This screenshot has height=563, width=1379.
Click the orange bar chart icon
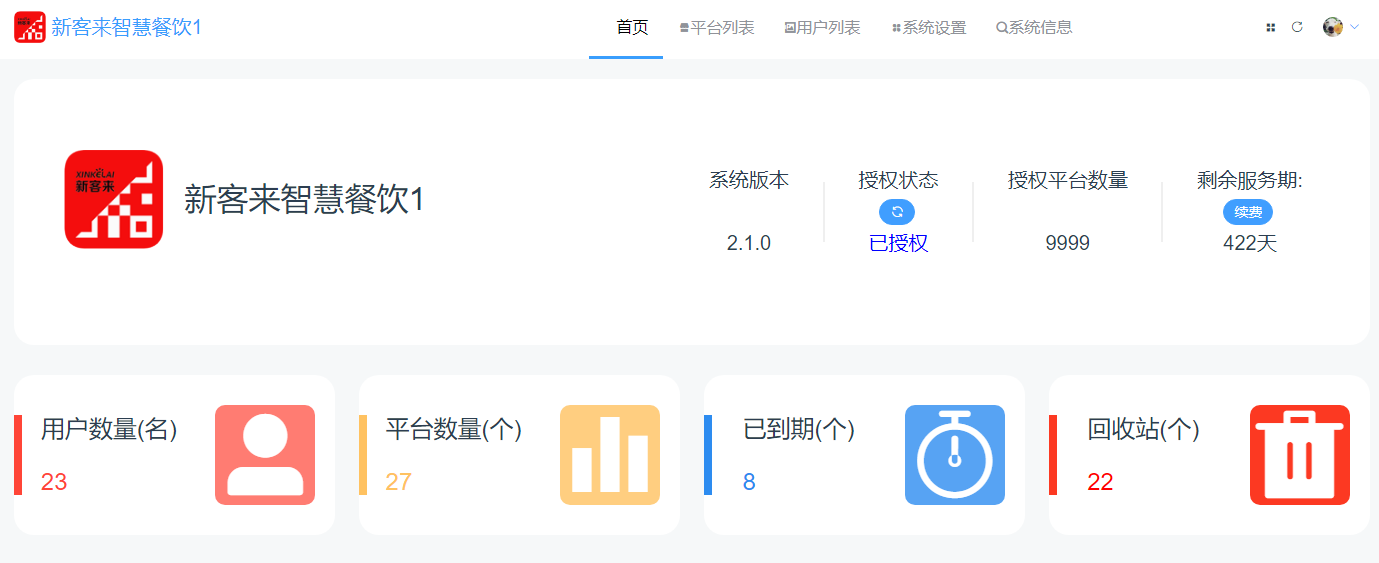(x=610, y=455)
